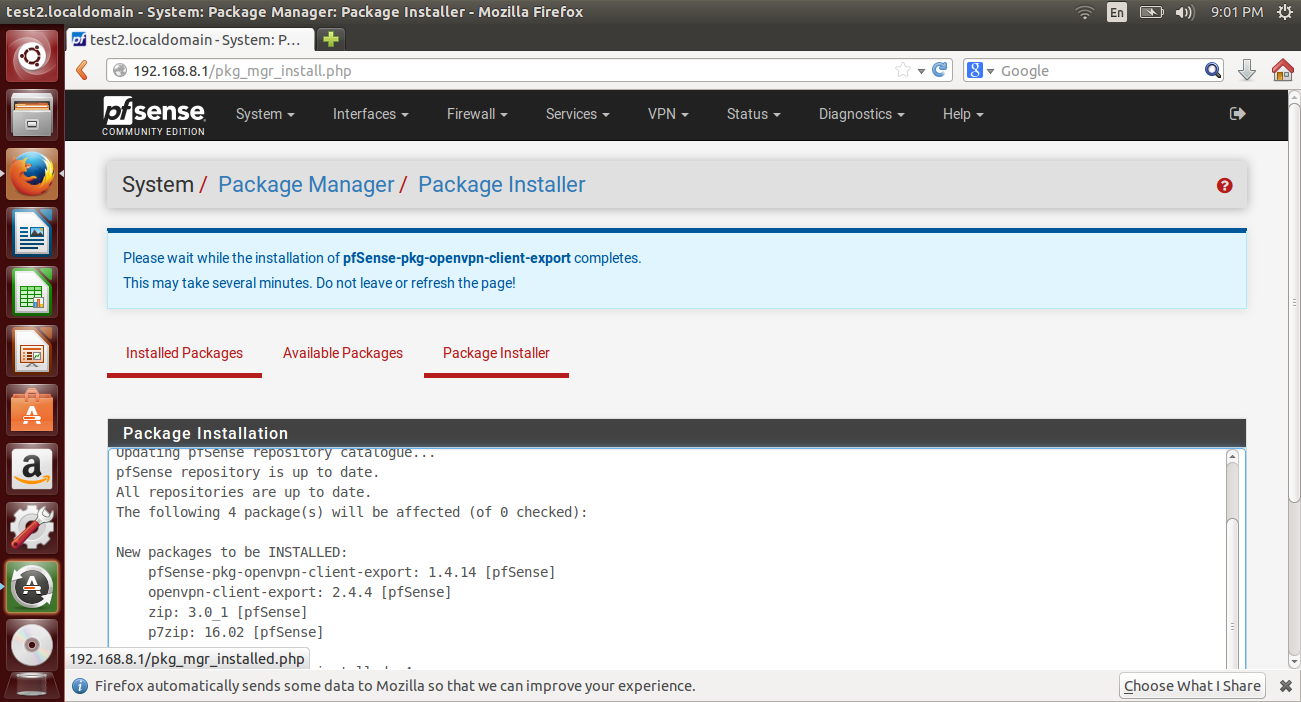Go back with the browser back arrow
The image size is (1301, 702).
tap(83, 70)
